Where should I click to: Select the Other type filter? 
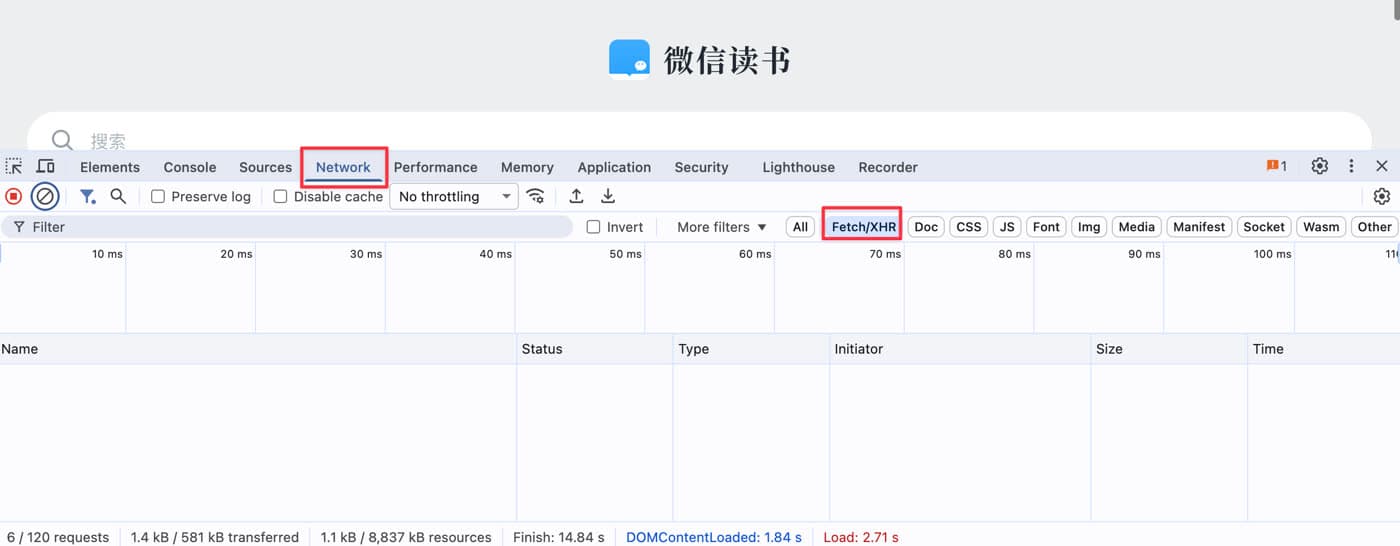pyautogui.click(x=1374, y=227)
